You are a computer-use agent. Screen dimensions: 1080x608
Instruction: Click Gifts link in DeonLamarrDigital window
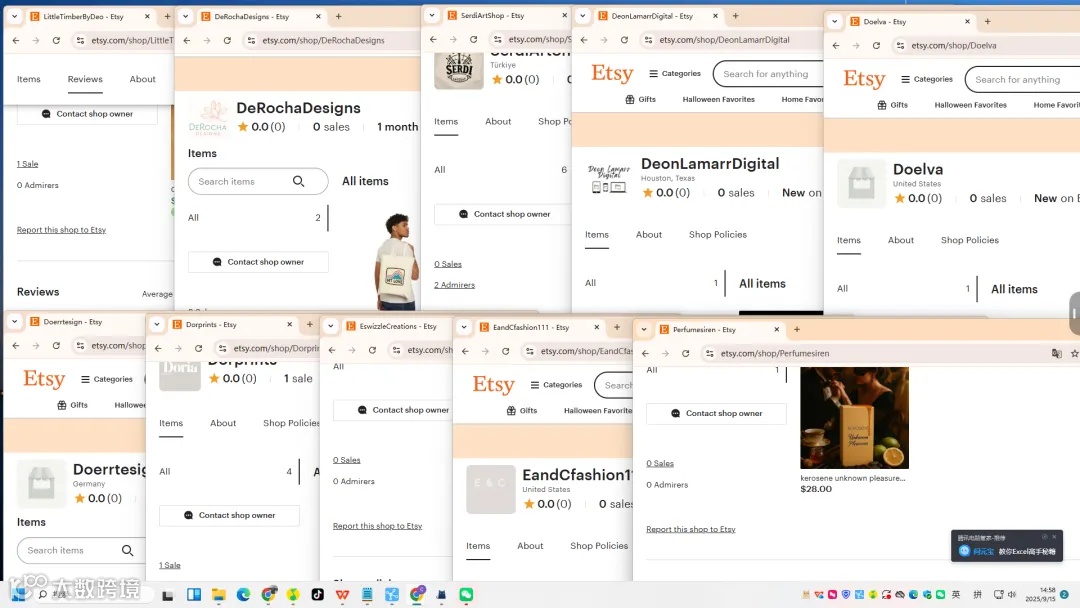[641, 99]
